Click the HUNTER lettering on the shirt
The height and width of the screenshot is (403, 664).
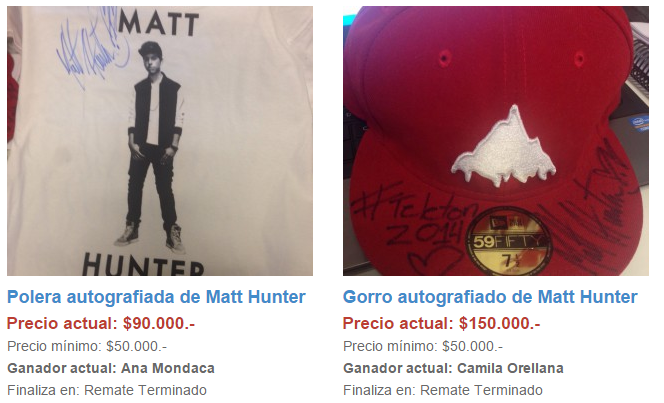(x=143, y=265)
